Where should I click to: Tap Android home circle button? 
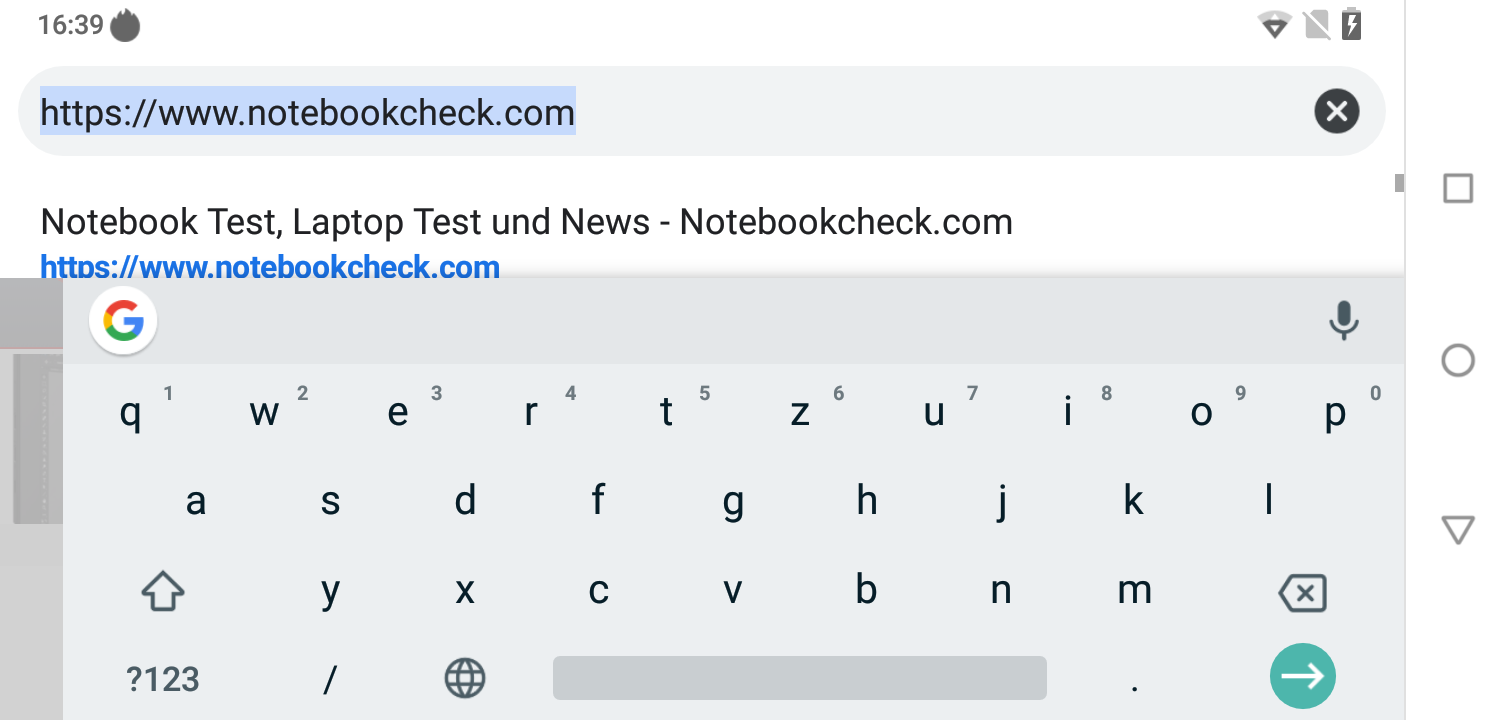point(1458,360)
